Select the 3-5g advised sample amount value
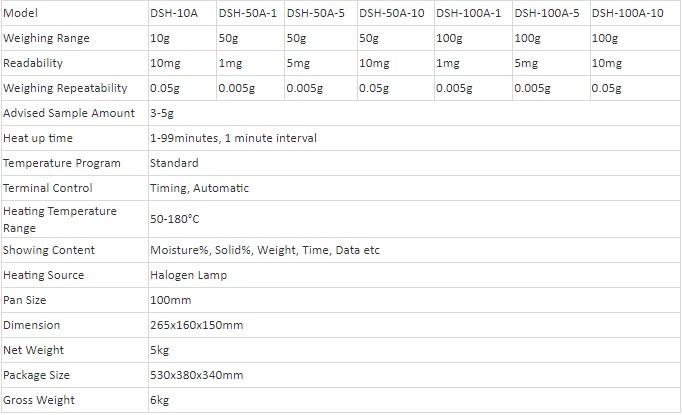This screenshot has width=682, height=415. point(162,113)
